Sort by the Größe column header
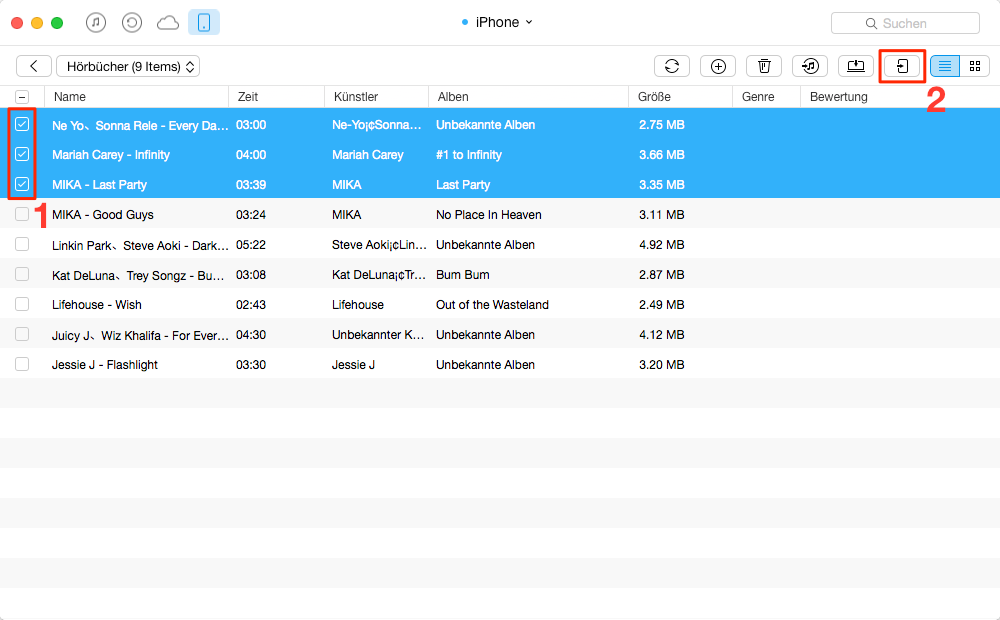This screenshot has height=620, width=1000. tap(680, 97)
